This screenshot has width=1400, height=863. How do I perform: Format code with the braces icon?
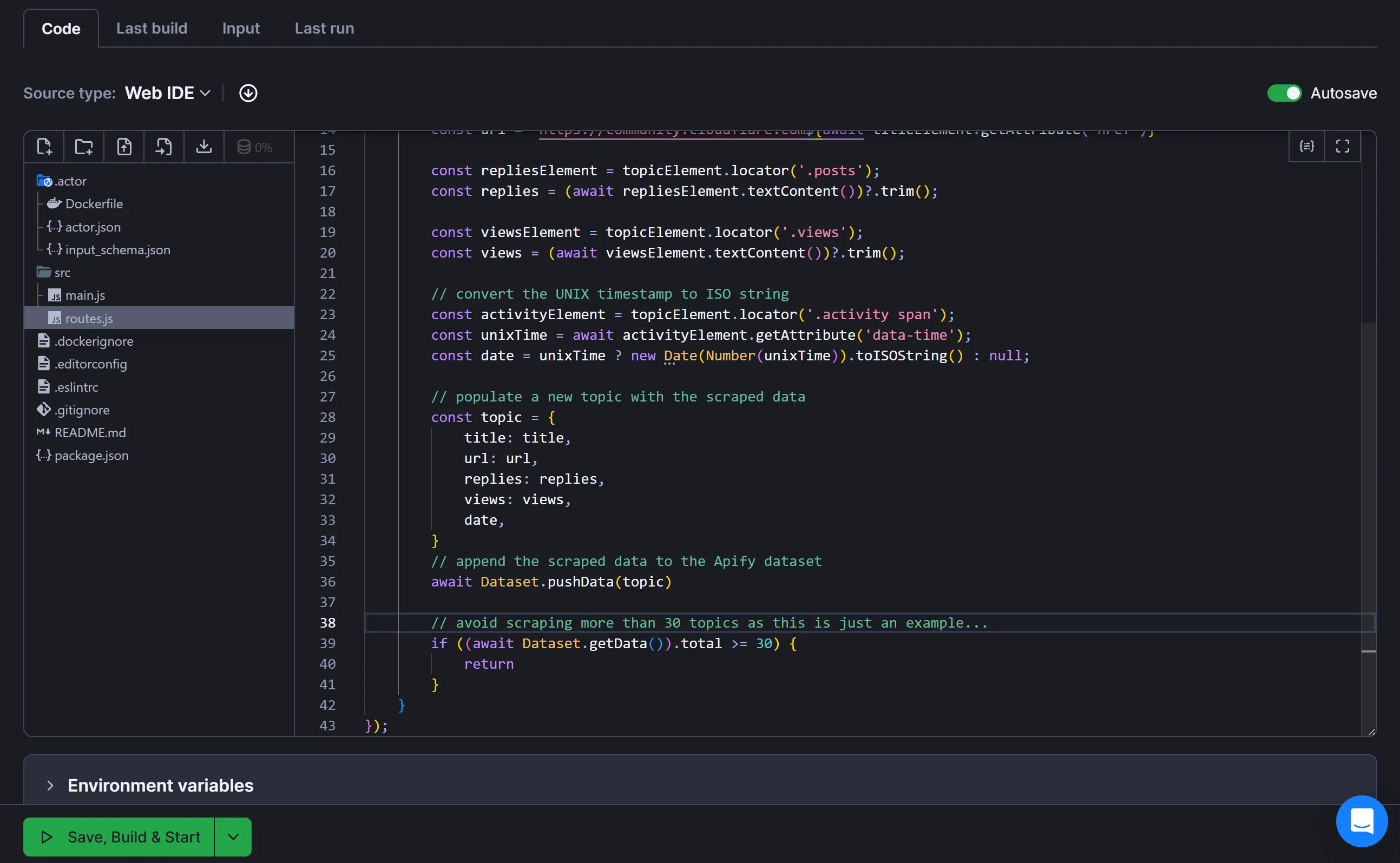[x=1306, y=147]
